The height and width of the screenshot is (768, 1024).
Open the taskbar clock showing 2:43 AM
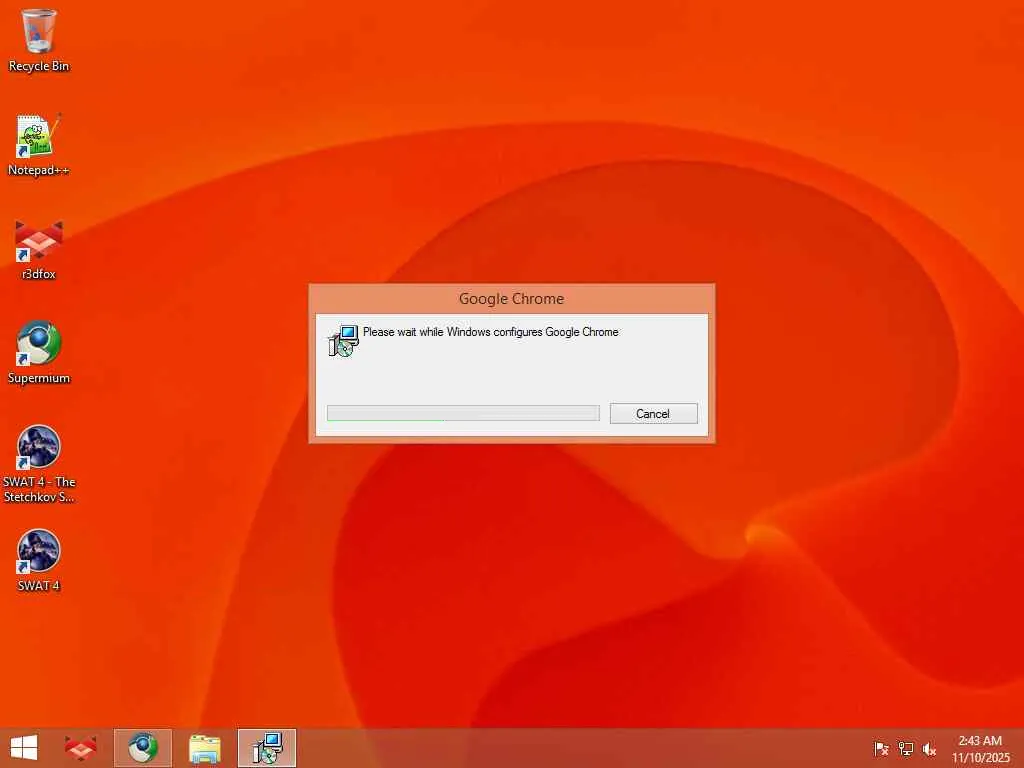(x=980, y=748)
